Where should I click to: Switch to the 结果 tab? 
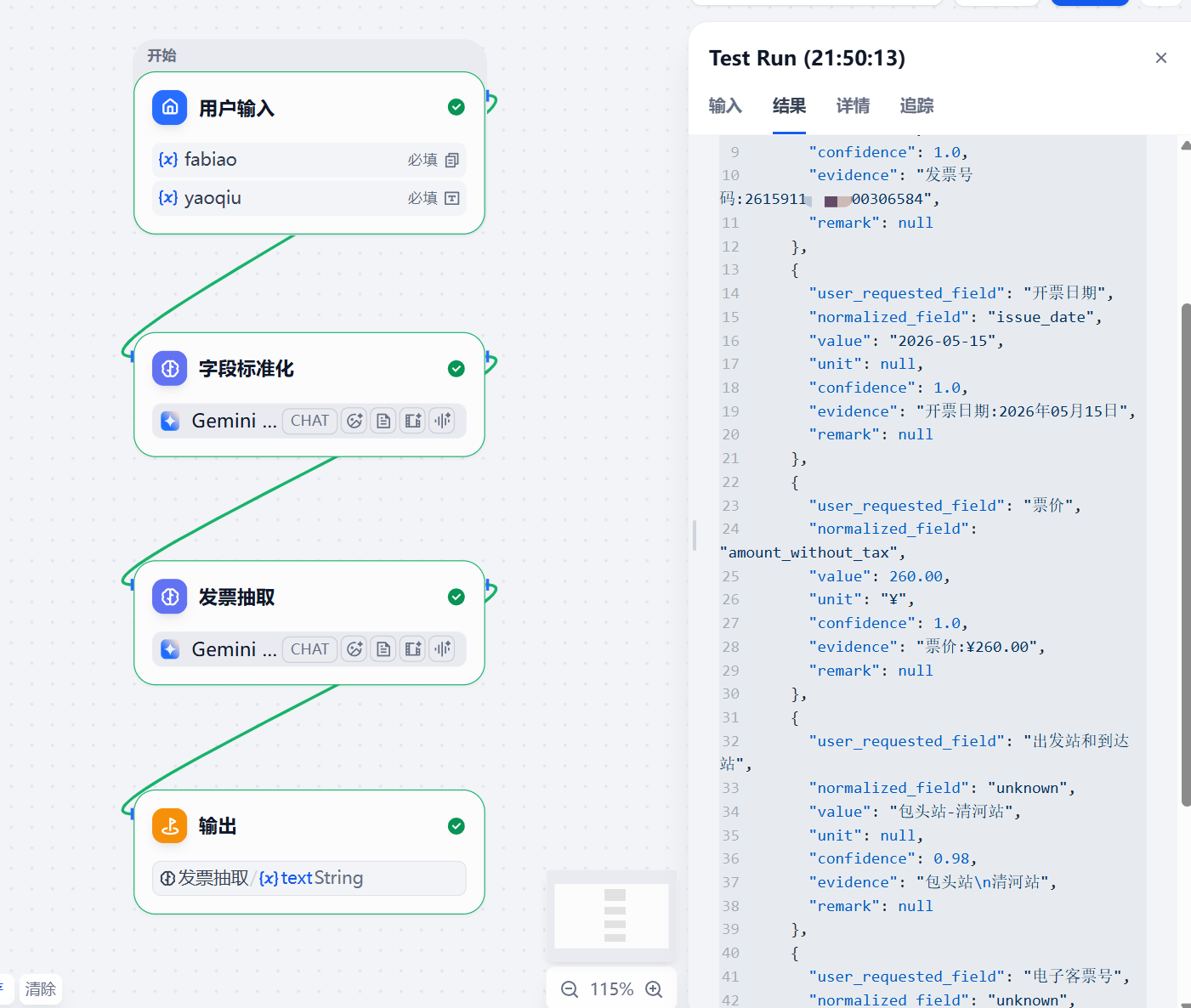tap(789, 105)
